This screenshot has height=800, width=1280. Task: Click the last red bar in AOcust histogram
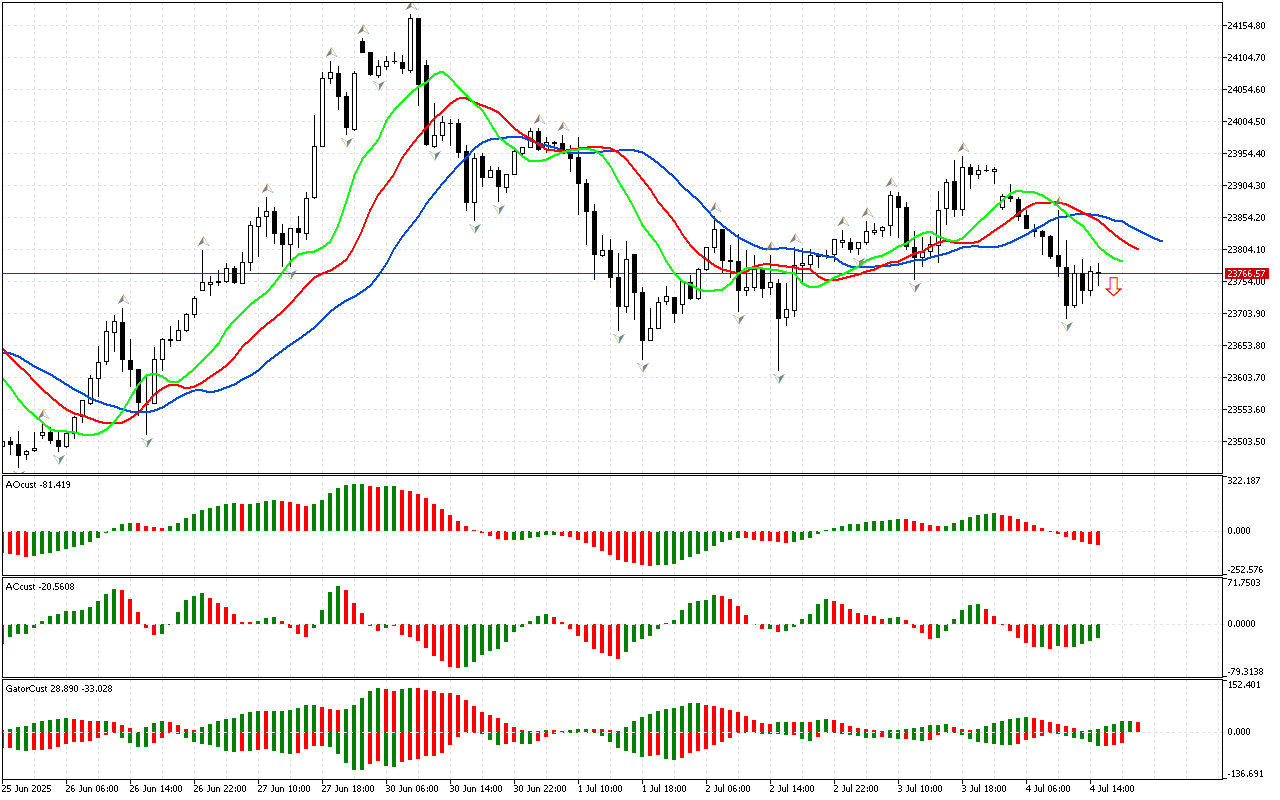(1097, 538)
